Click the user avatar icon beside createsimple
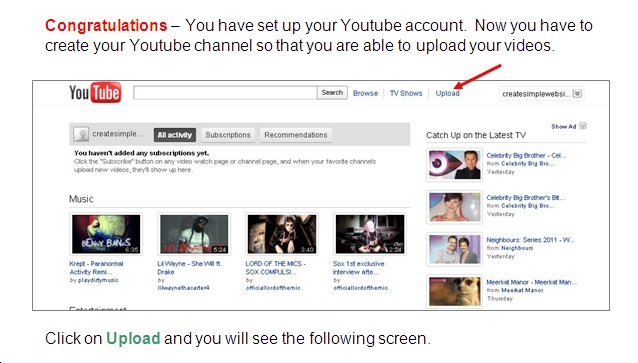 click(x=81, y=134)
